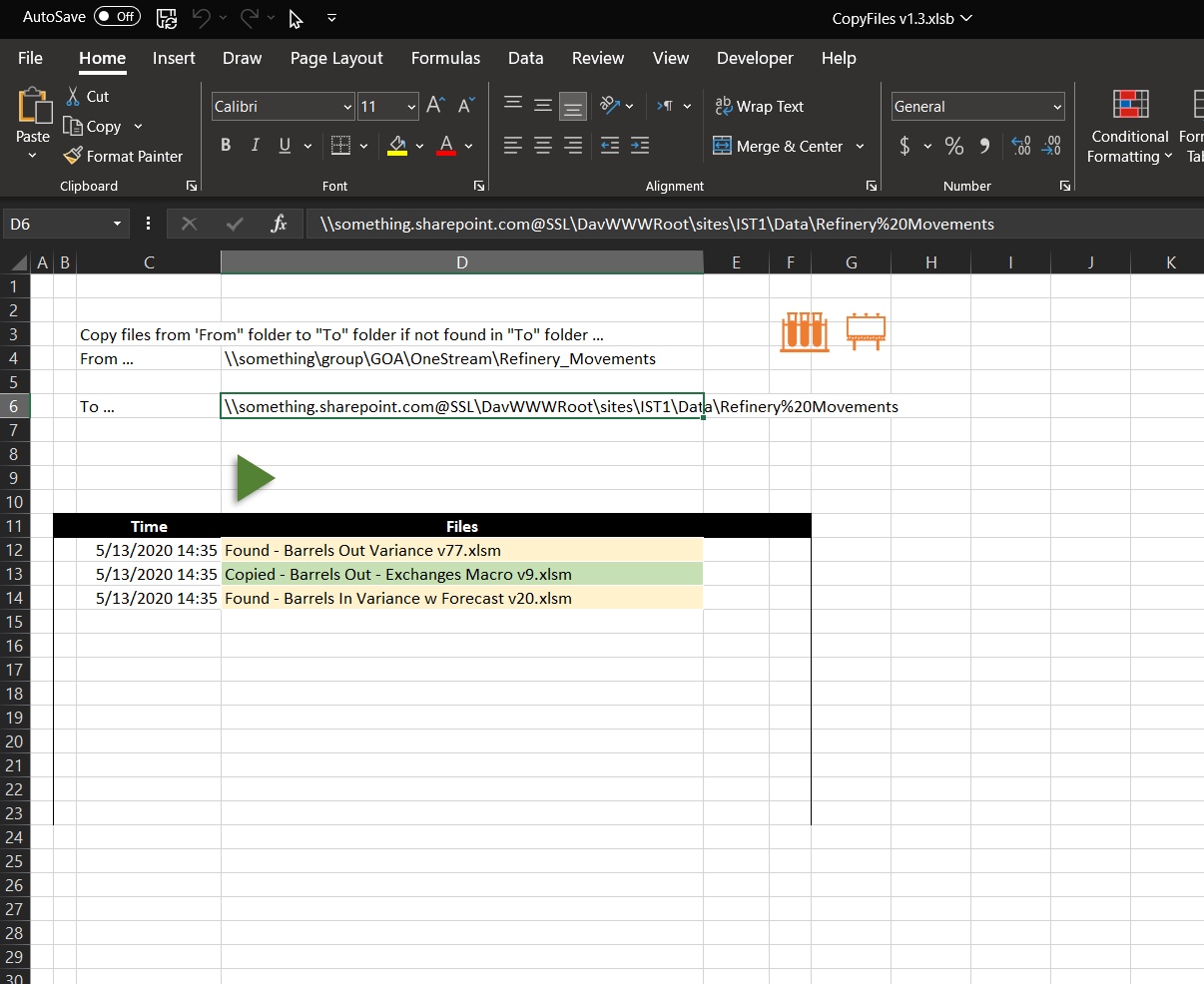Open the Formulas ribbon tab
The height and width of the screenshot is (984, 1204).
click(445, 58)
